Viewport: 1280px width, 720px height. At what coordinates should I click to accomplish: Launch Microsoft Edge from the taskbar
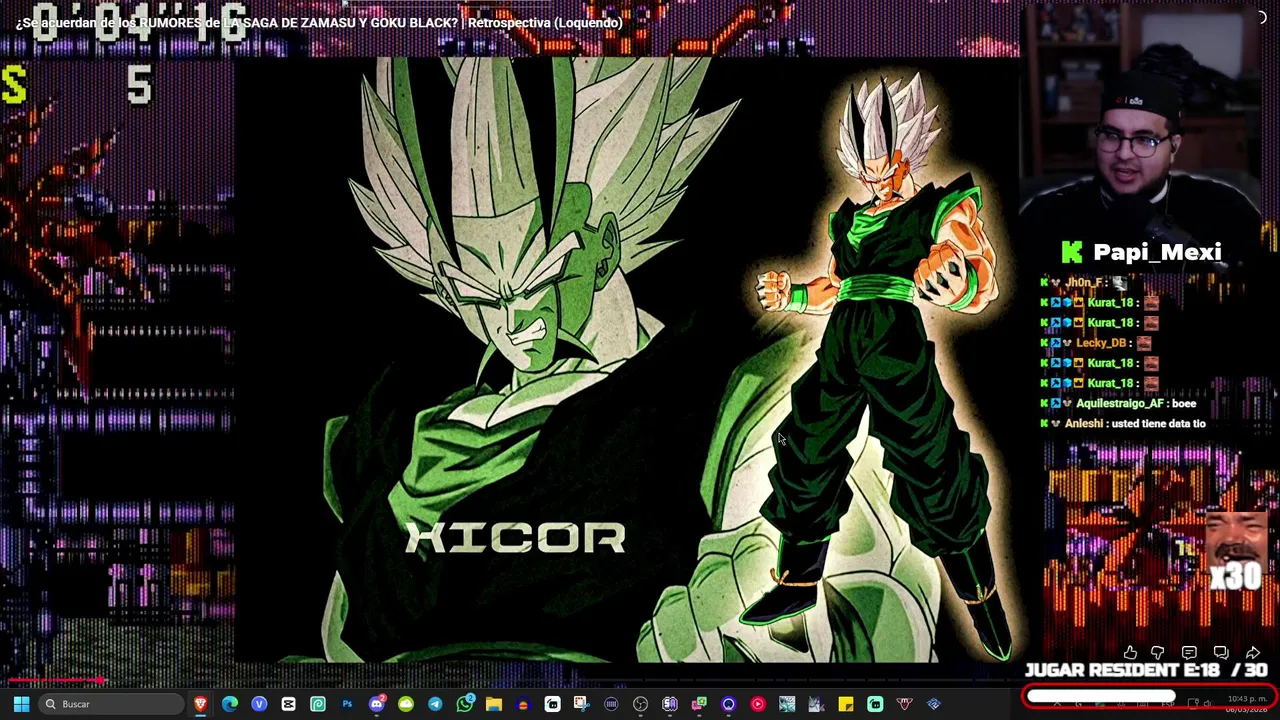[x=230, y=704]
